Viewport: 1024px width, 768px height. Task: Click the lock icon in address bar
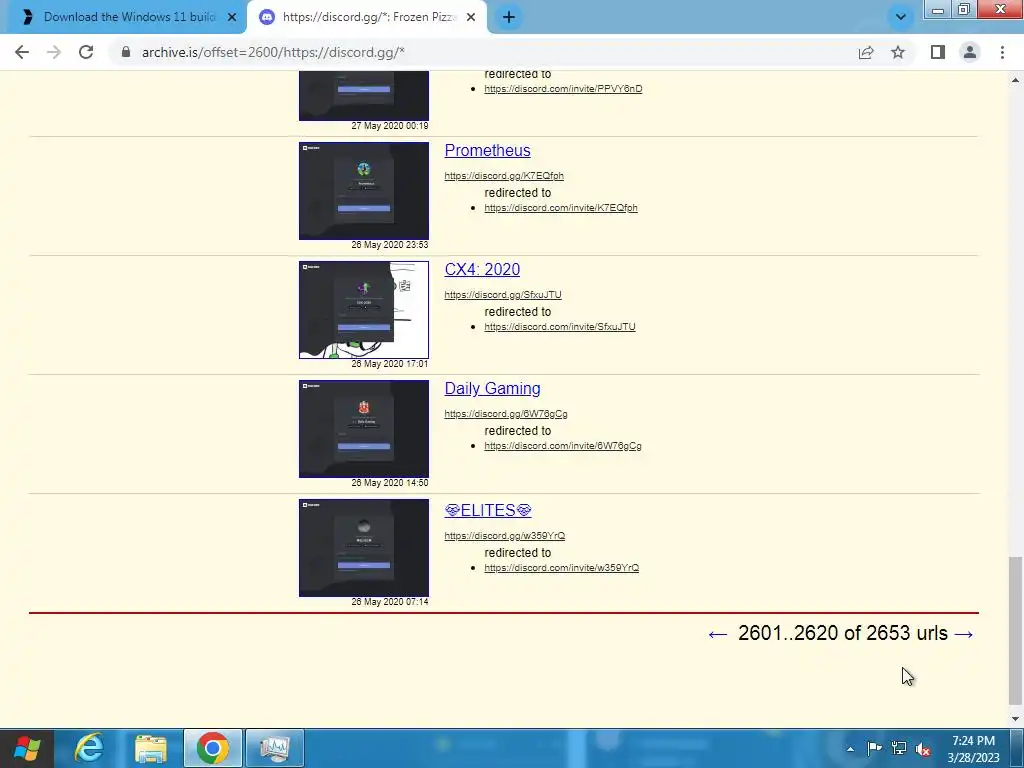tap(126, 52)
